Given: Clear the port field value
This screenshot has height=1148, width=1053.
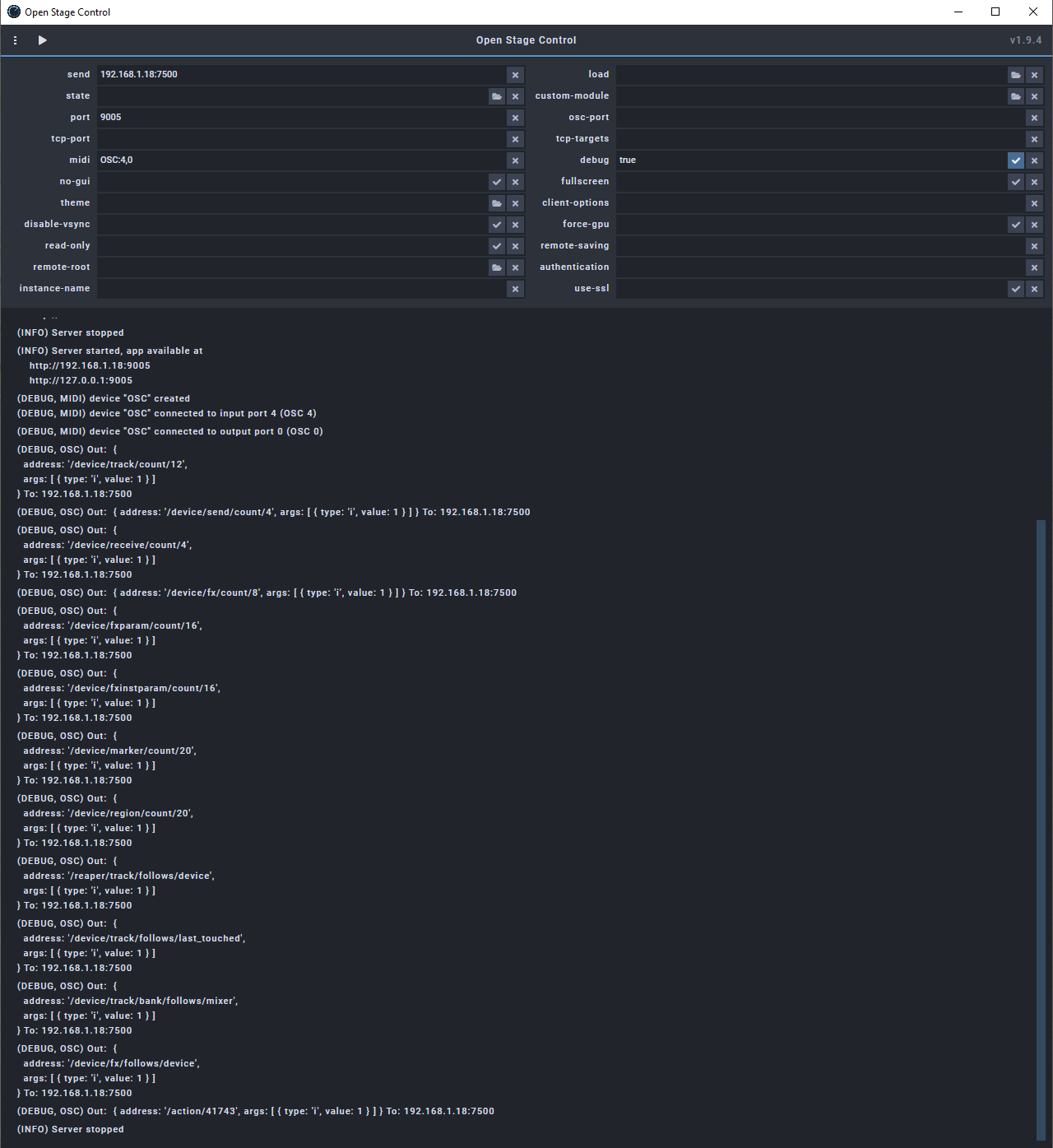Looking at the screenshot, I should [x=516, y=118].
